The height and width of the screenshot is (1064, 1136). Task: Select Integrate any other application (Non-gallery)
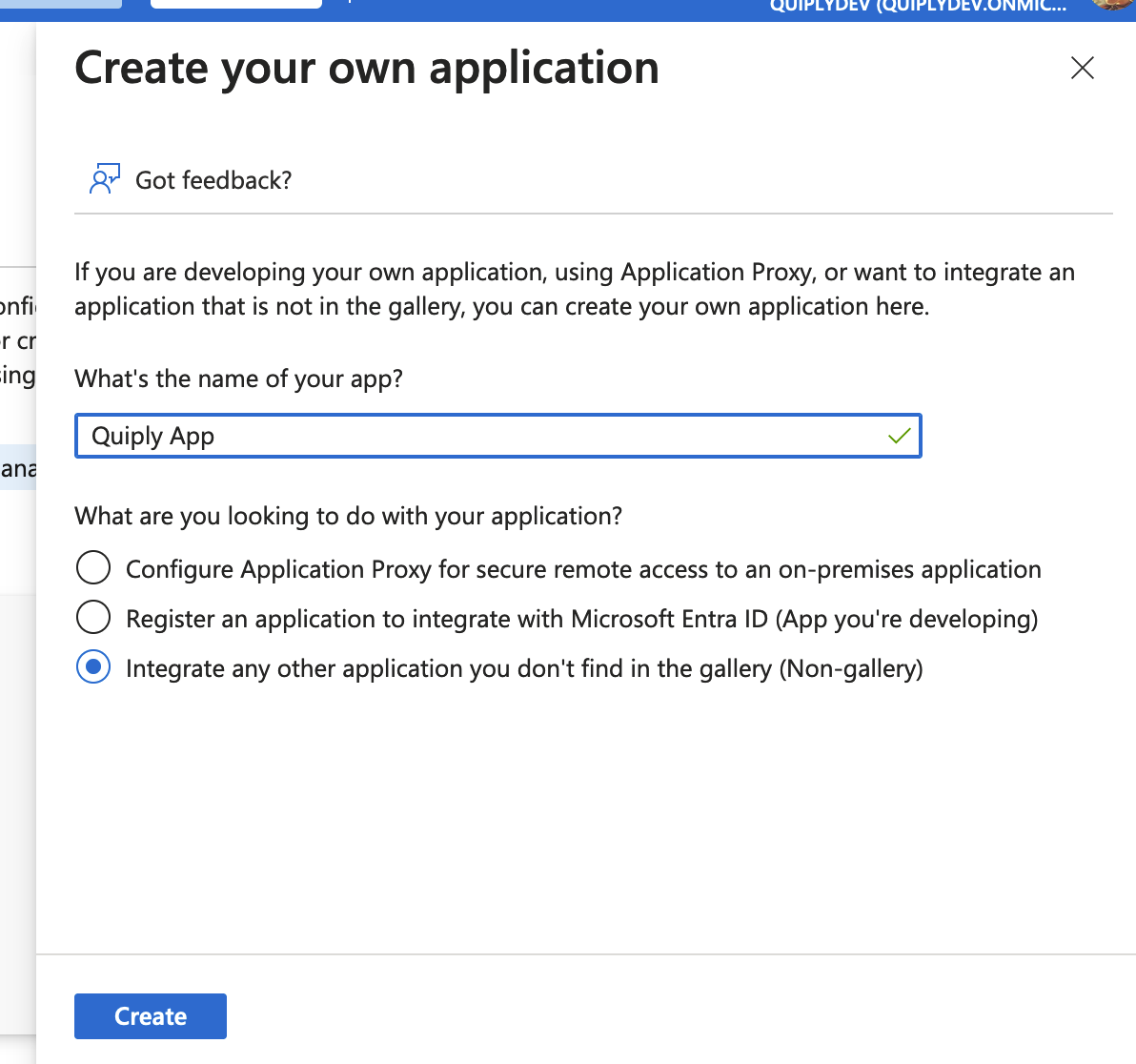tap(93, 666)
